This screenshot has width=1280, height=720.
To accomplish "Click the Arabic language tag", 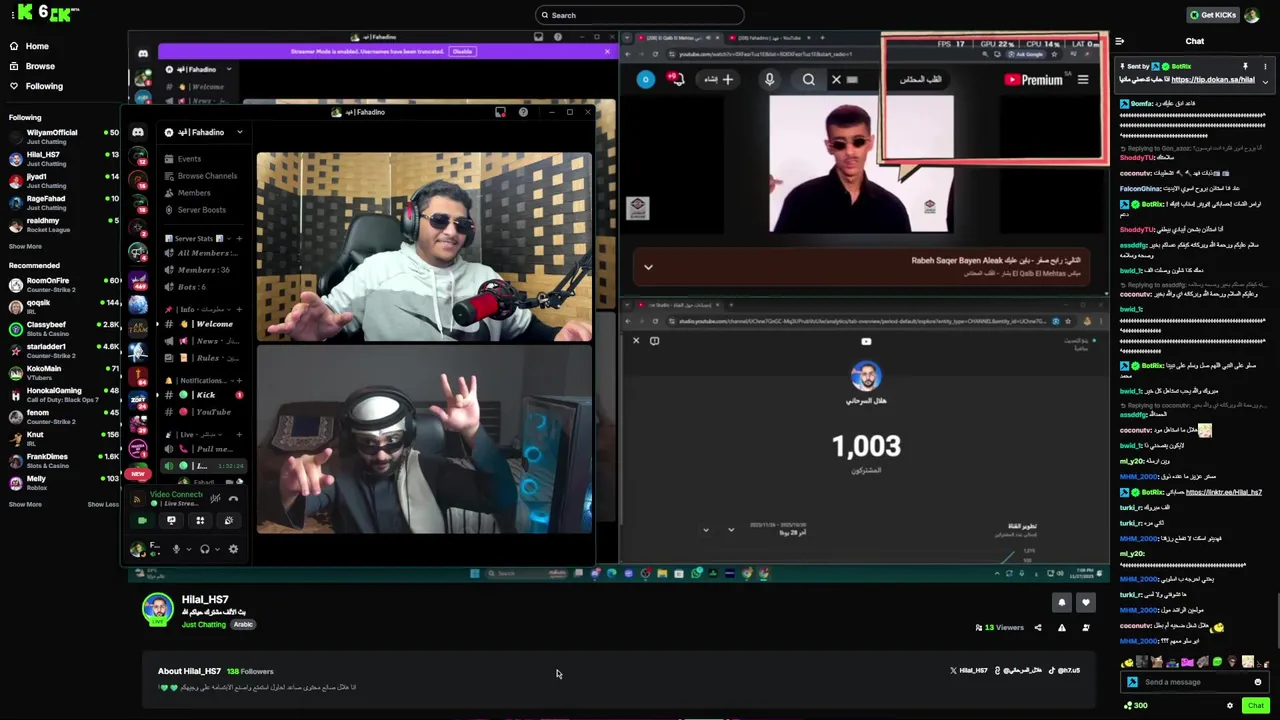I will [x=243, y=624].
